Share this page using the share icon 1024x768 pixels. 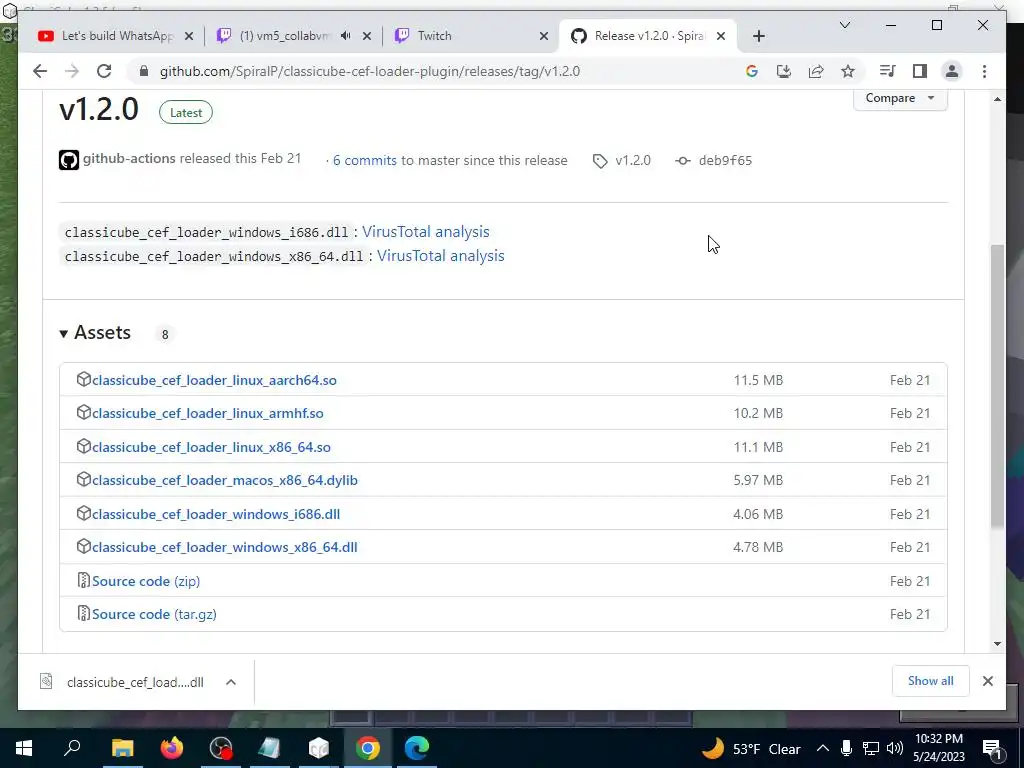816,71
